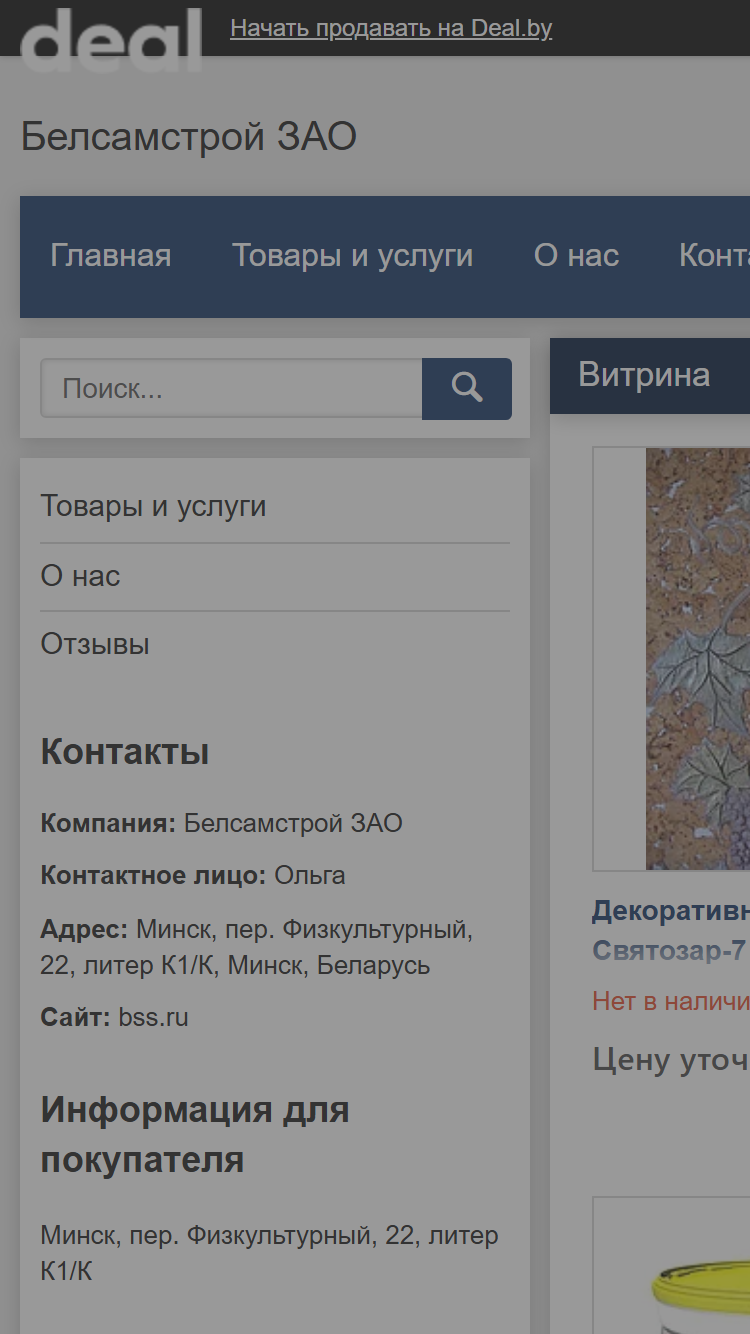The width and height of the screenshot is (750, 1334).
Task: Click the 'Белсамстрой ЗАО' page title
Action: [189, 137]
